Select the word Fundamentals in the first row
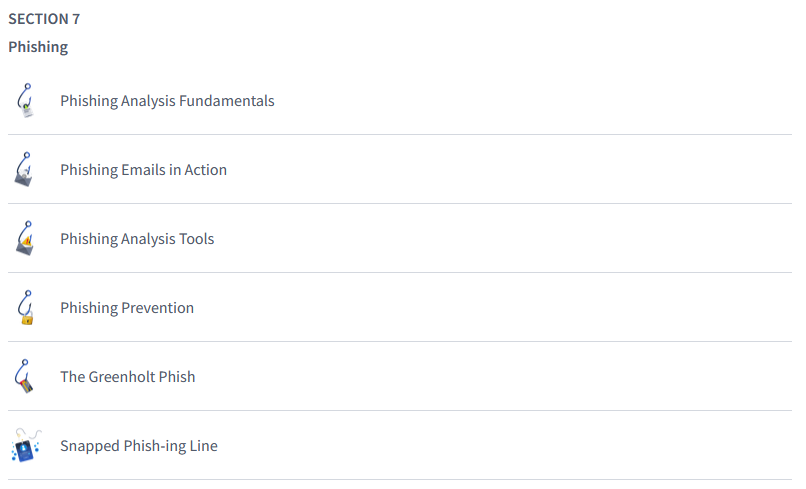This screenshot has height=489, width=806. pyautogui.click(x=227, y=101)
